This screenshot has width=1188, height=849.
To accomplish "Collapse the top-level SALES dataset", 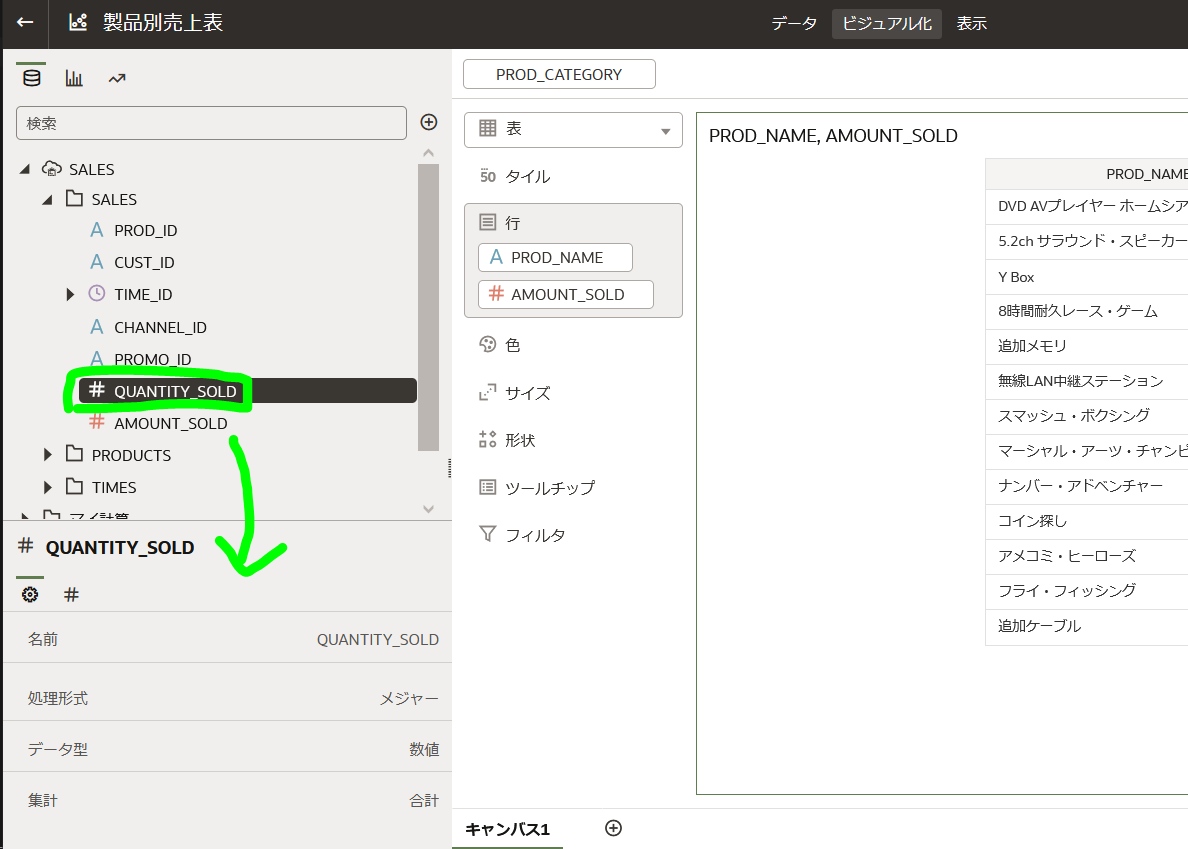I will tap(25, 169).
